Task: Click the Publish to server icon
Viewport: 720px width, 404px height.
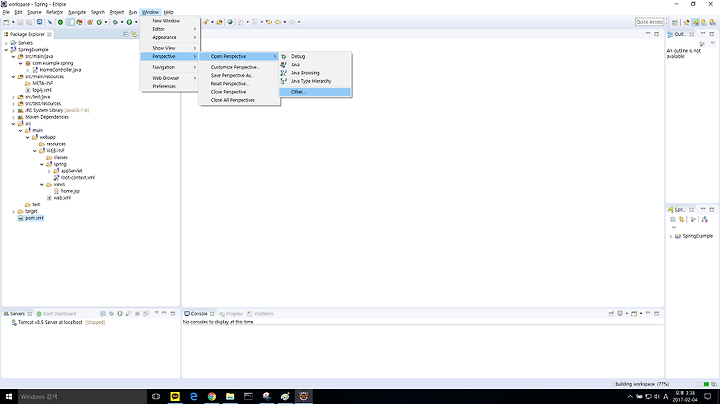Action: (146, 314)
